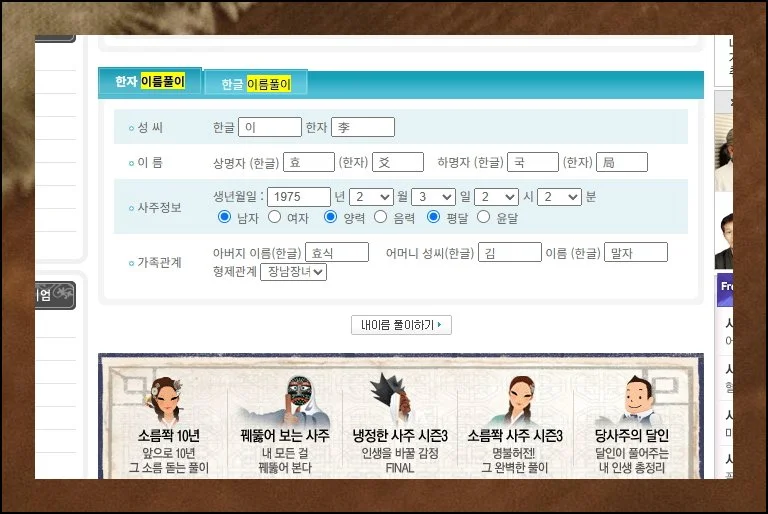Click the 소름짝 10년 character icon
This screenshot has height=514, width=768.
[169, 399]
